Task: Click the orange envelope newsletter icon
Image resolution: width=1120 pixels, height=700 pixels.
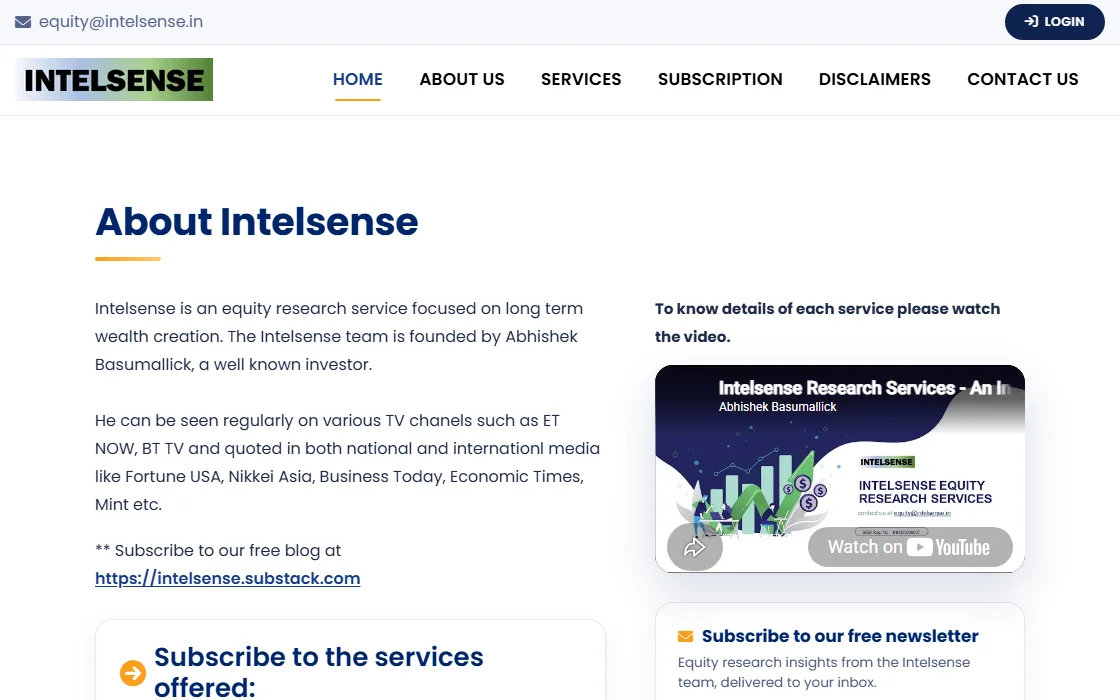Action: (x=686, y=636)
